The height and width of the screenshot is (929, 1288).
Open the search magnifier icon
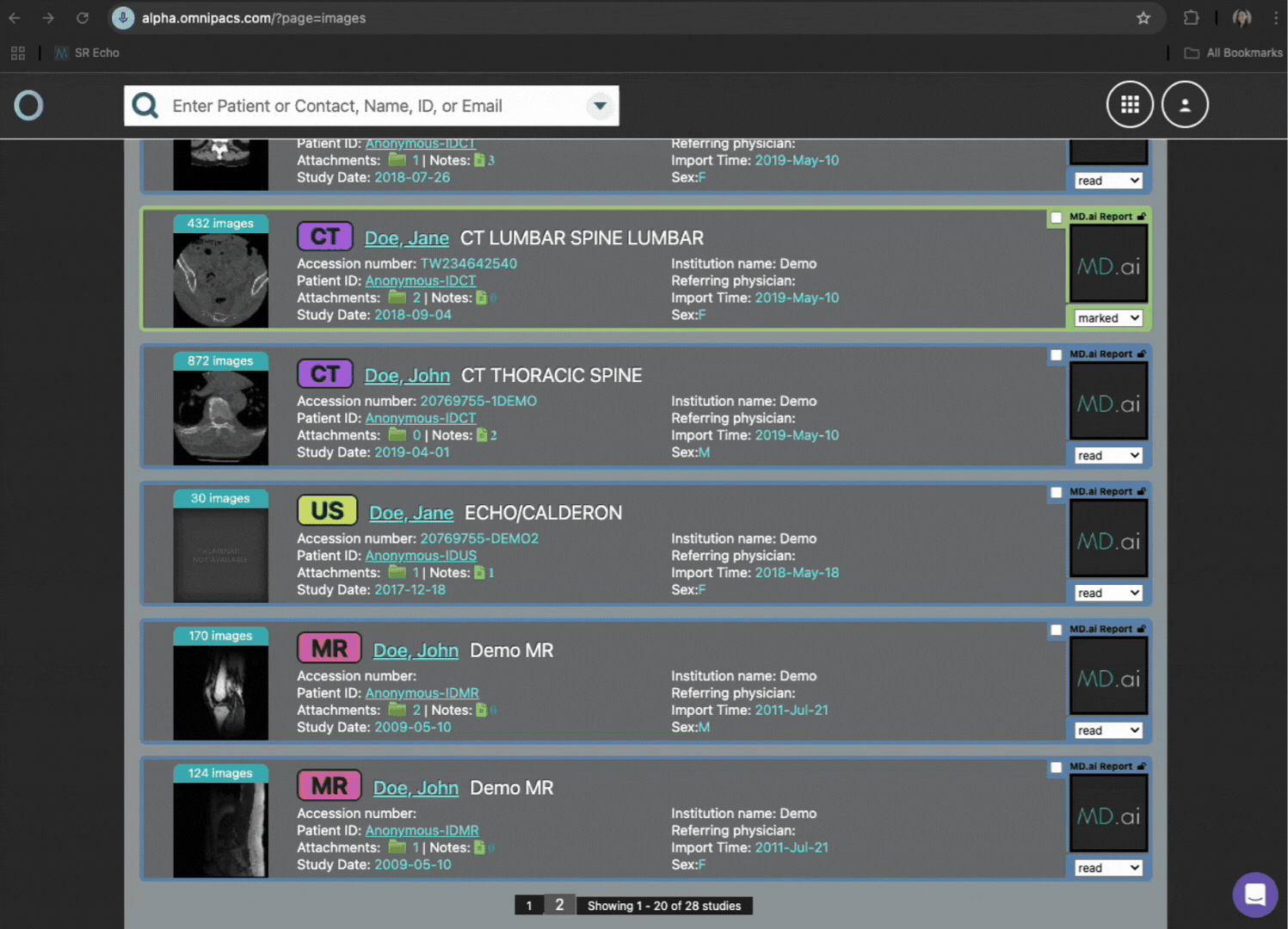pyautogui.click(x=145, y=105)
